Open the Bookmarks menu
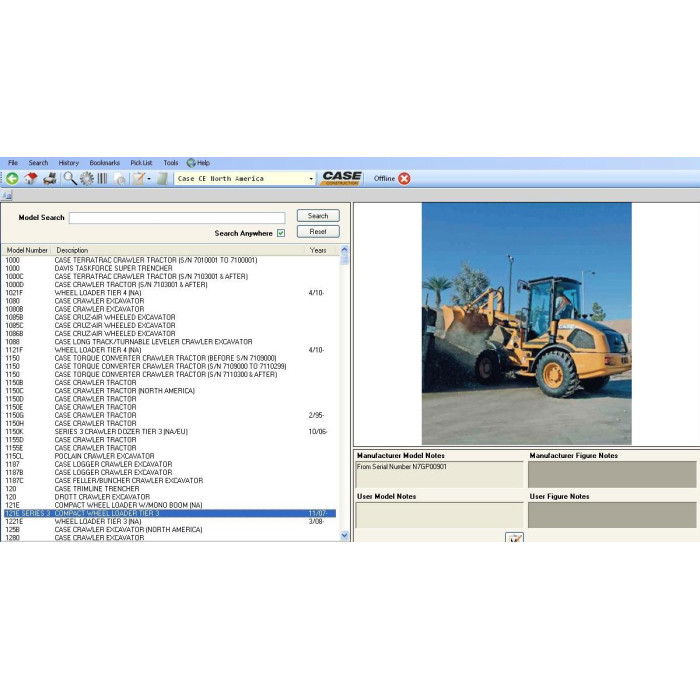The image size is (700, 700). point(104,163)
